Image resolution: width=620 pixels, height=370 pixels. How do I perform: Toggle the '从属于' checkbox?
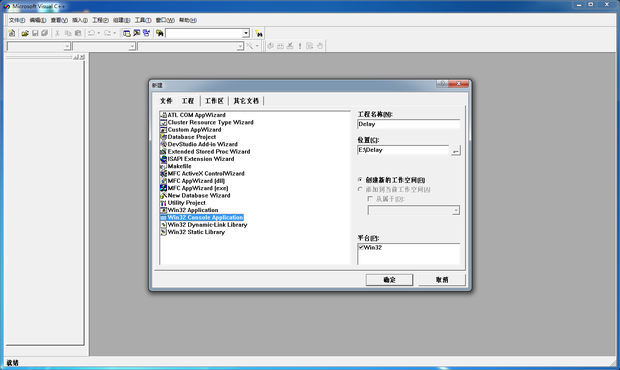coord(370,199)
